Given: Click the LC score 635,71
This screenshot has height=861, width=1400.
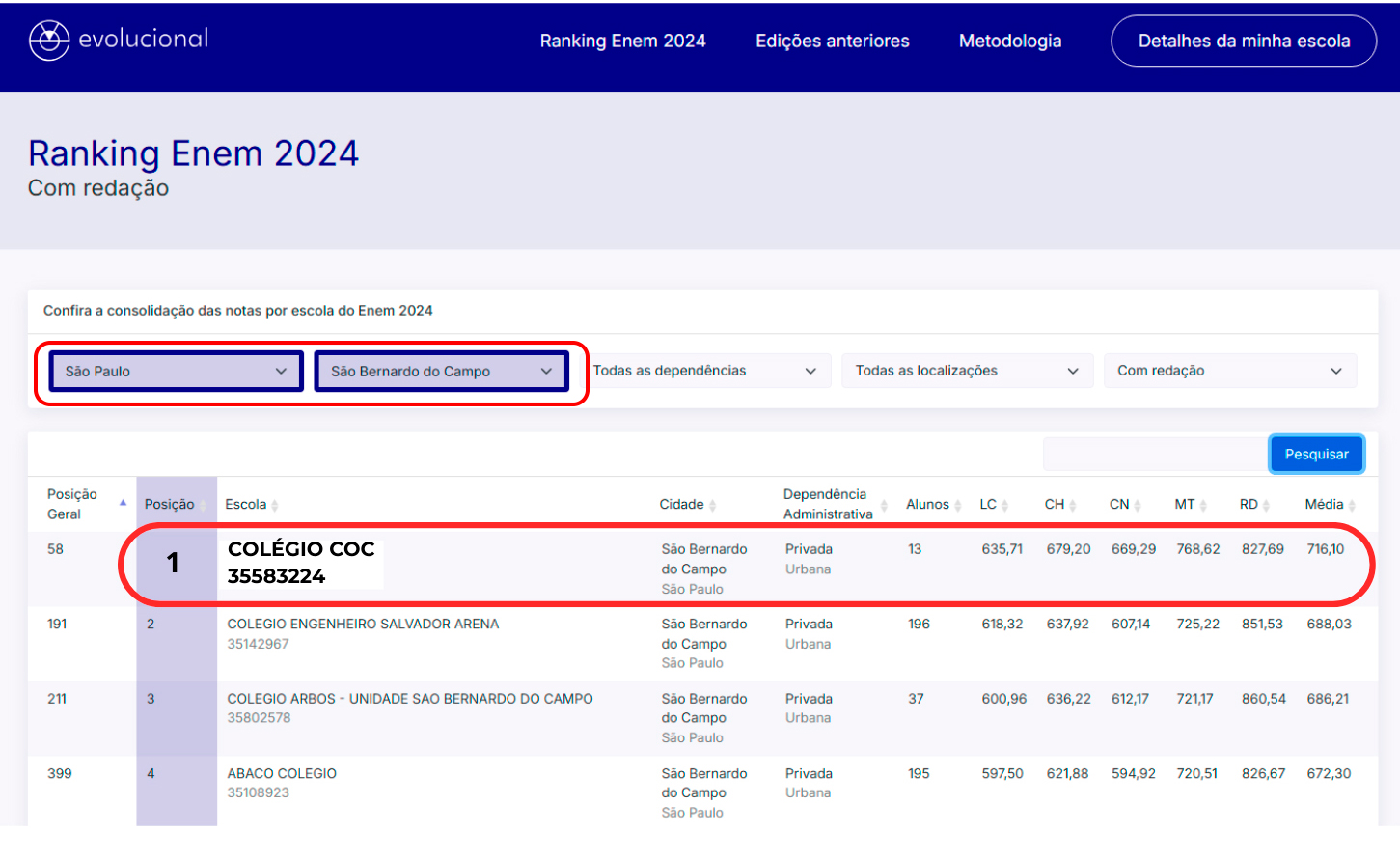Looking at the screenshot, I should pos(1002,549).
